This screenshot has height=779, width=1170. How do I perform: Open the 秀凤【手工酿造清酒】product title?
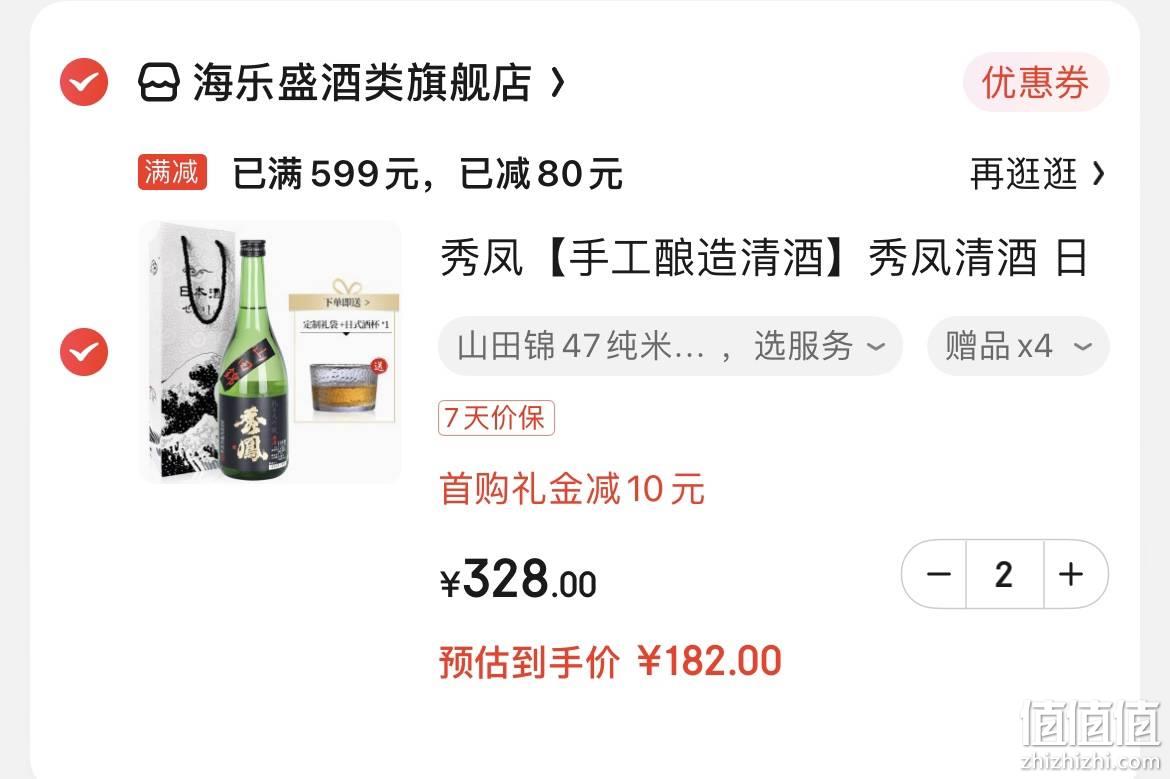pos(763,258)
